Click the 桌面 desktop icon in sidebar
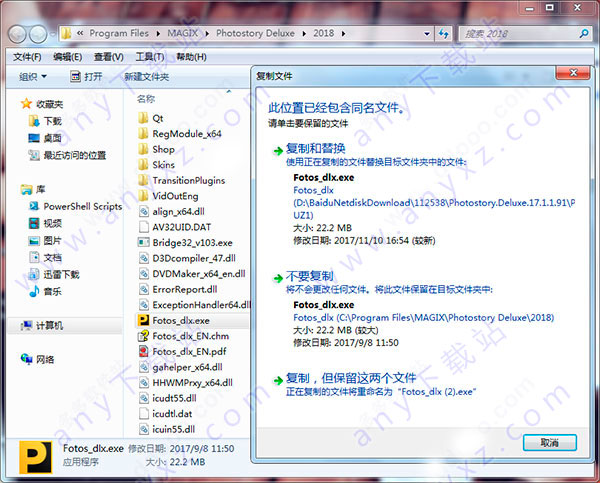The height and width of the screenshot is (483, 600). tap(34, 138)
